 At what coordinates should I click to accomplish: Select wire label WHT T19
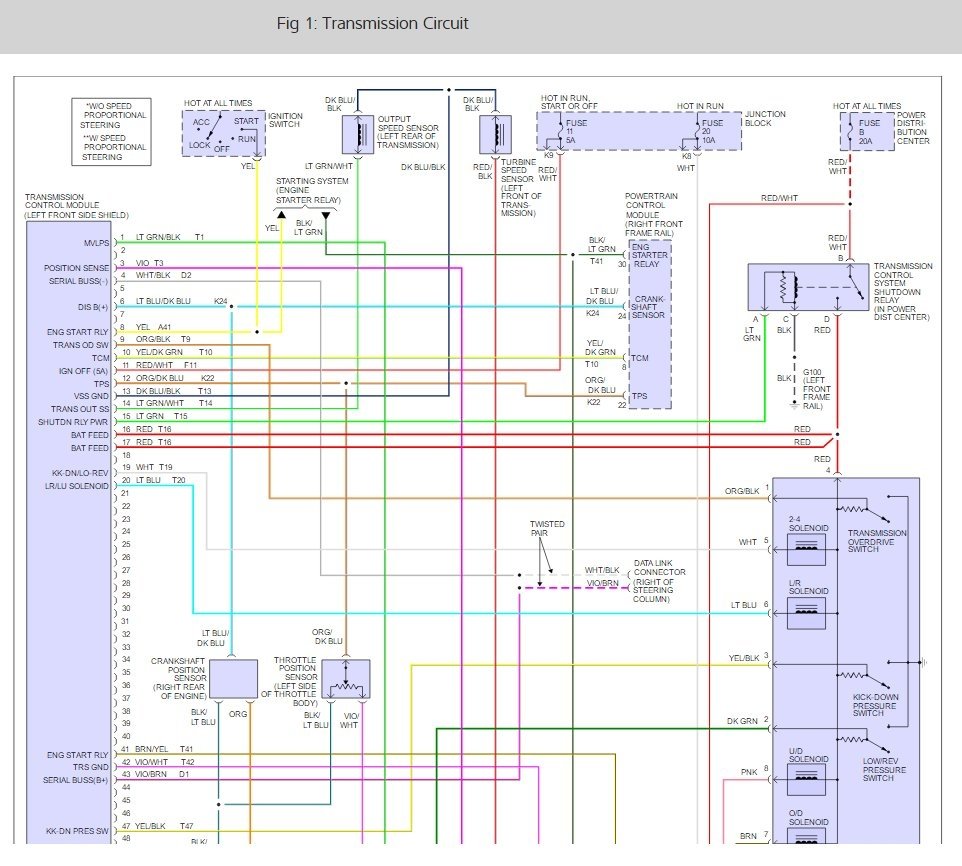[154, 467]
